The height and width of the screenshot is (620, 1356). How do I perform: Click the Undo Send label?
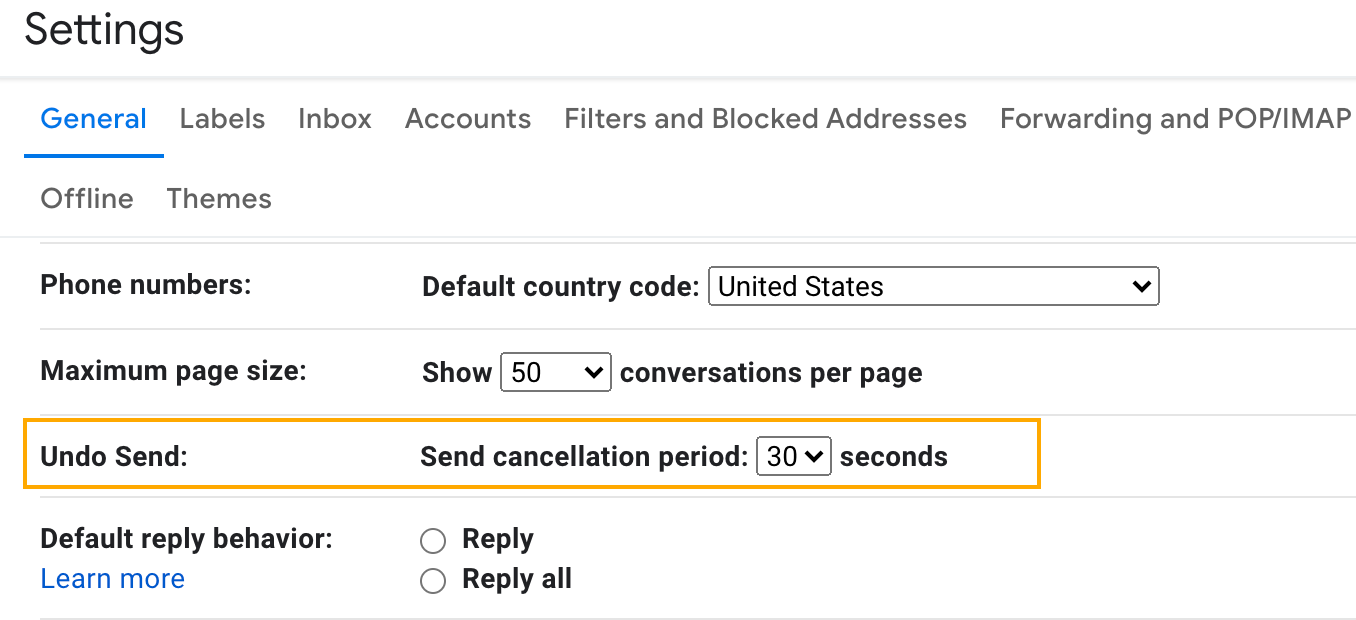pos(114,457)
